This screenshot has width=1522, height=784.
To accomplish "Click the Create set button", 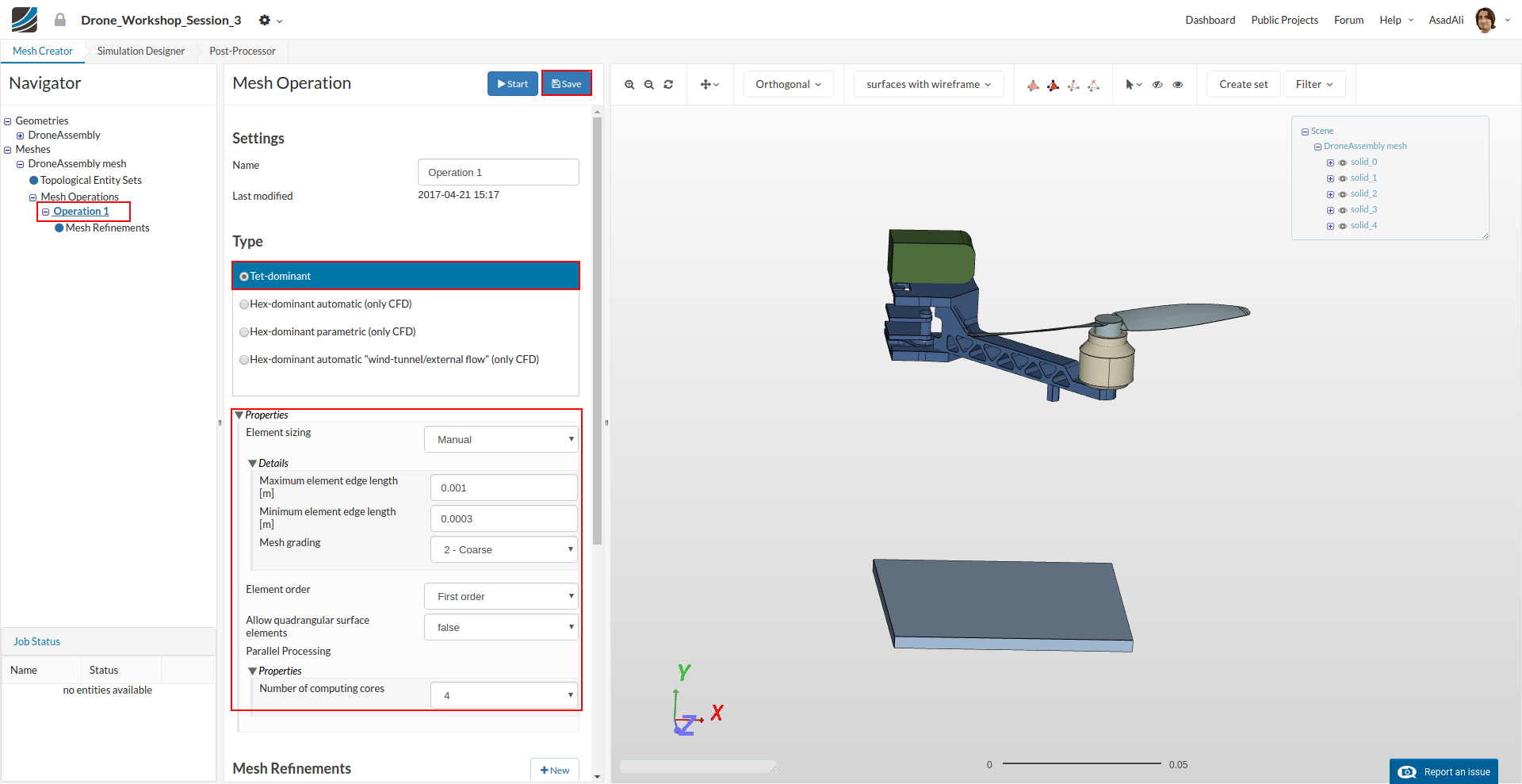I will (1243, 85).
